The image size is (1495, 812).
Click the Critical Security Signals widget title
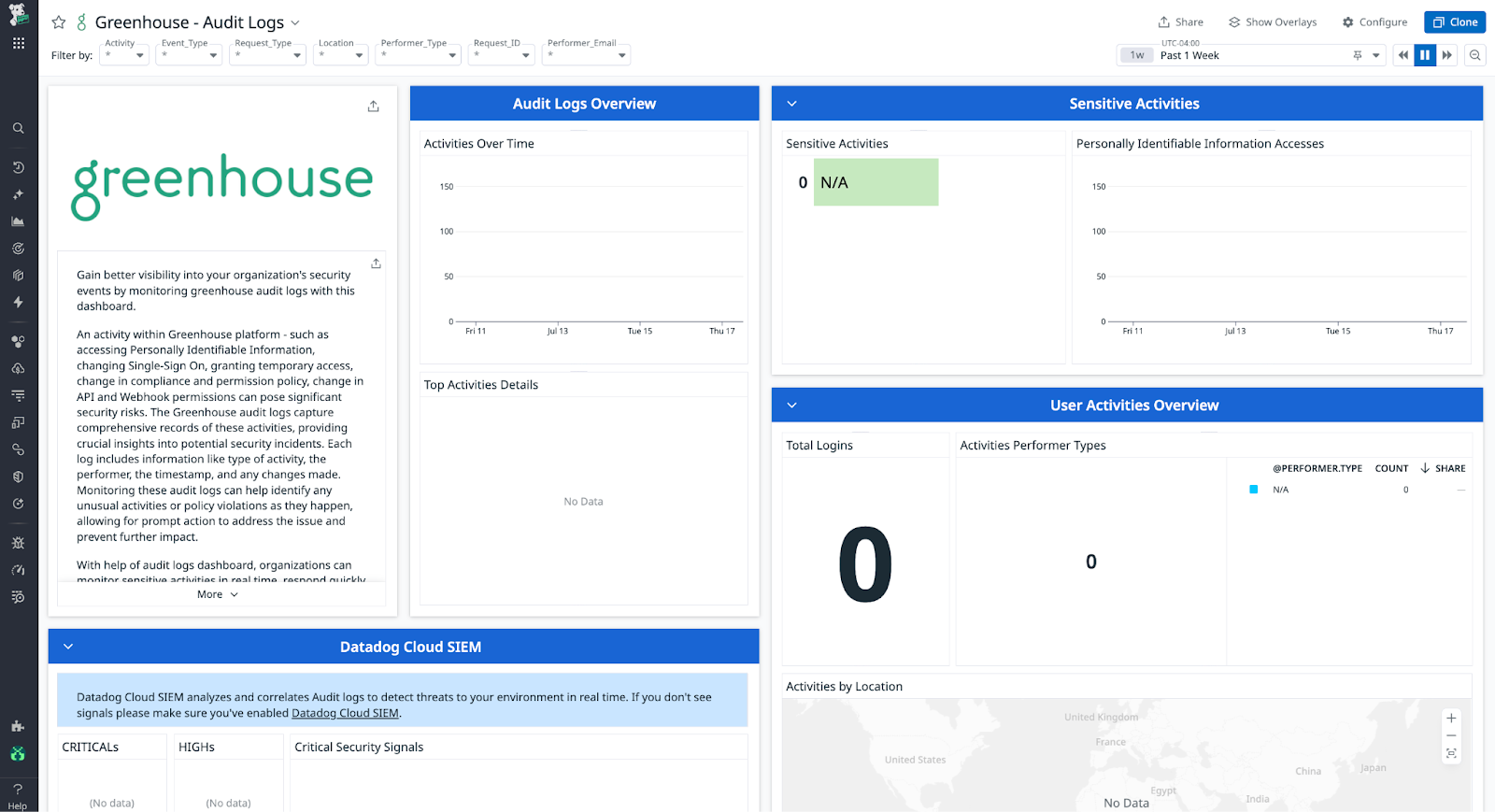point(359,748)
